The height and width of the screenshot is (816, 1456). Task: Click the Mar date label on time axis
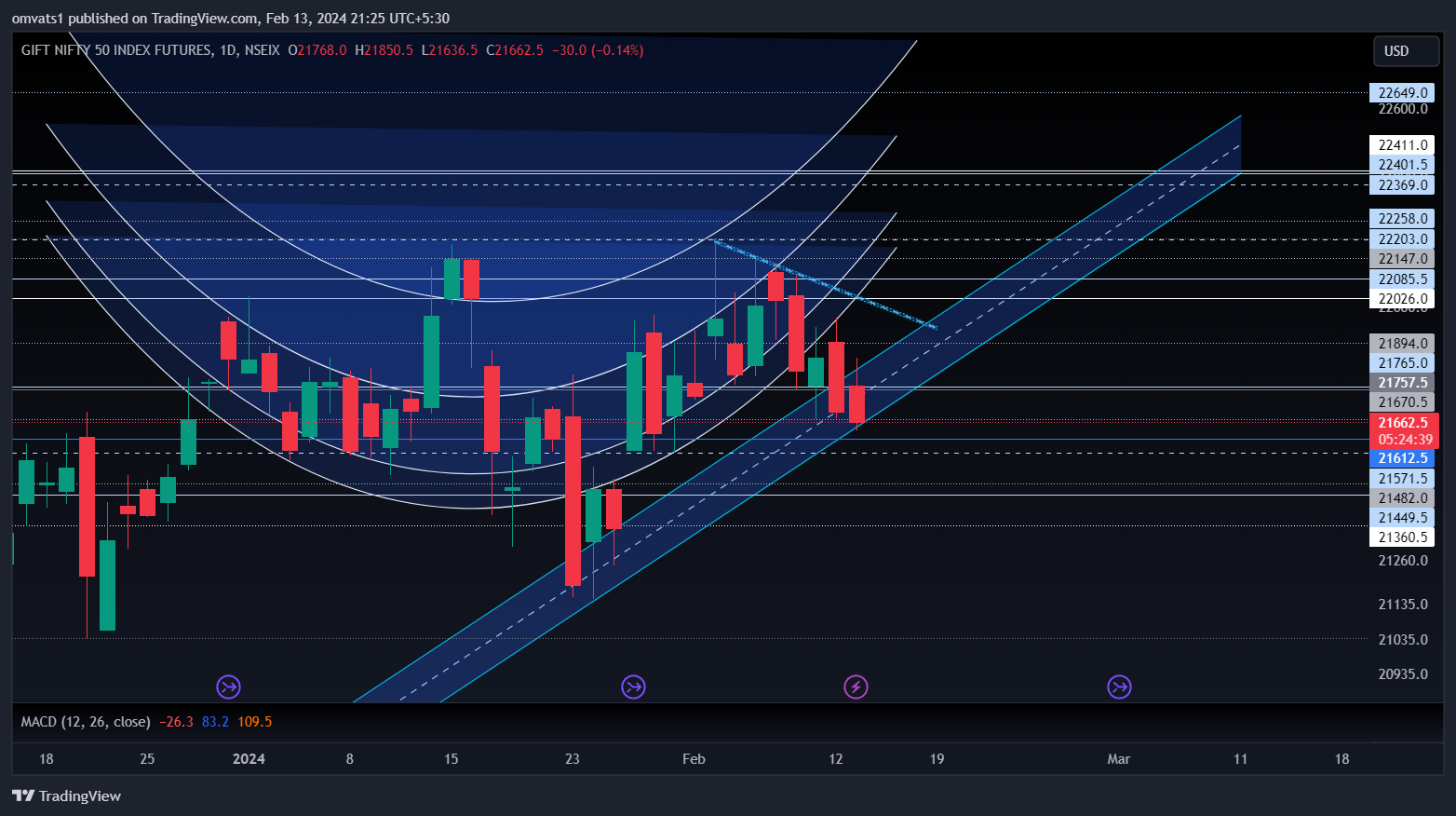(x=1119, y=759)
